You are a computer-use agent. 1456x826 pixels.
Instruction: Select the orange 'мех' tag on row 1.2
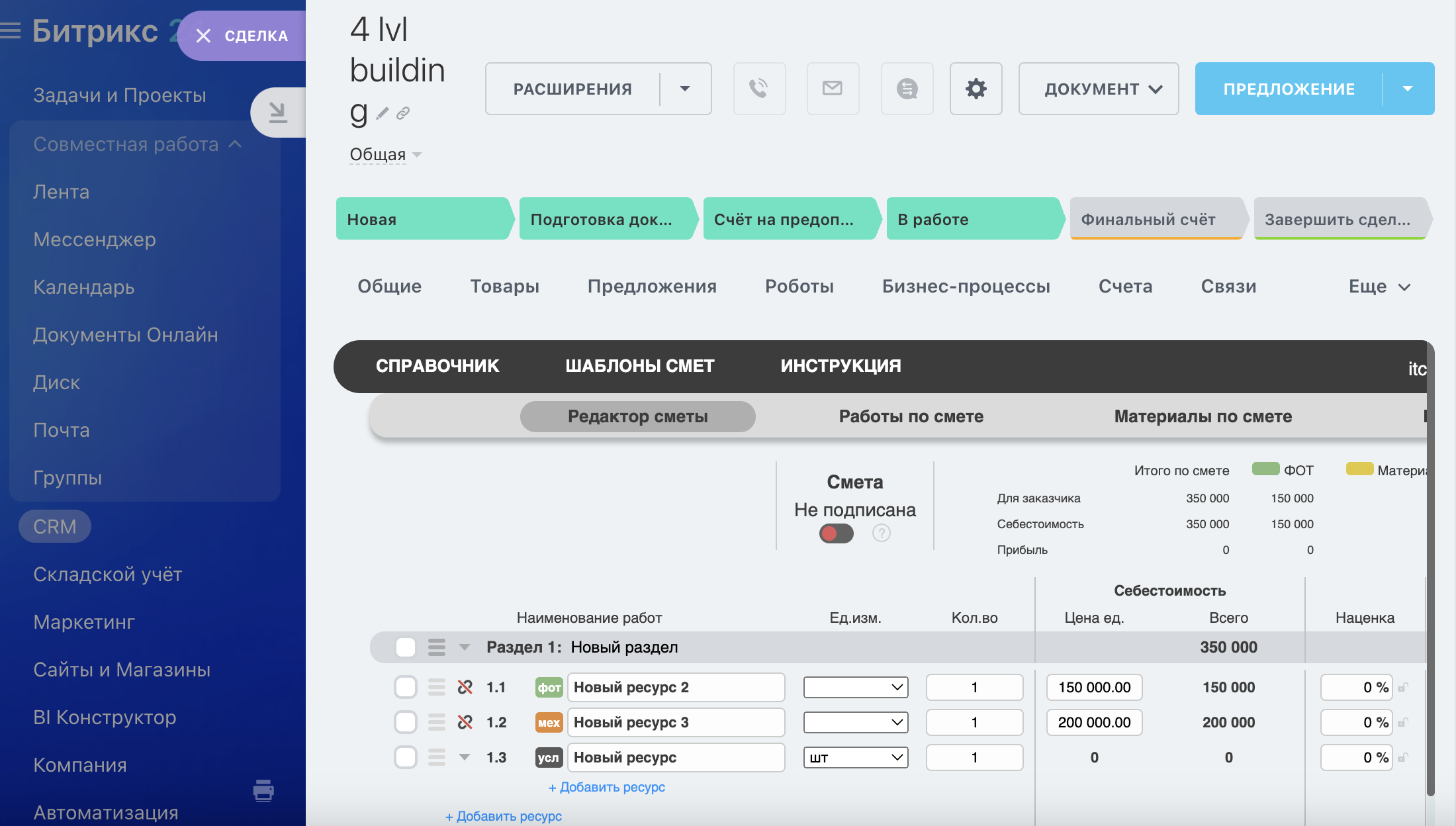549,722
